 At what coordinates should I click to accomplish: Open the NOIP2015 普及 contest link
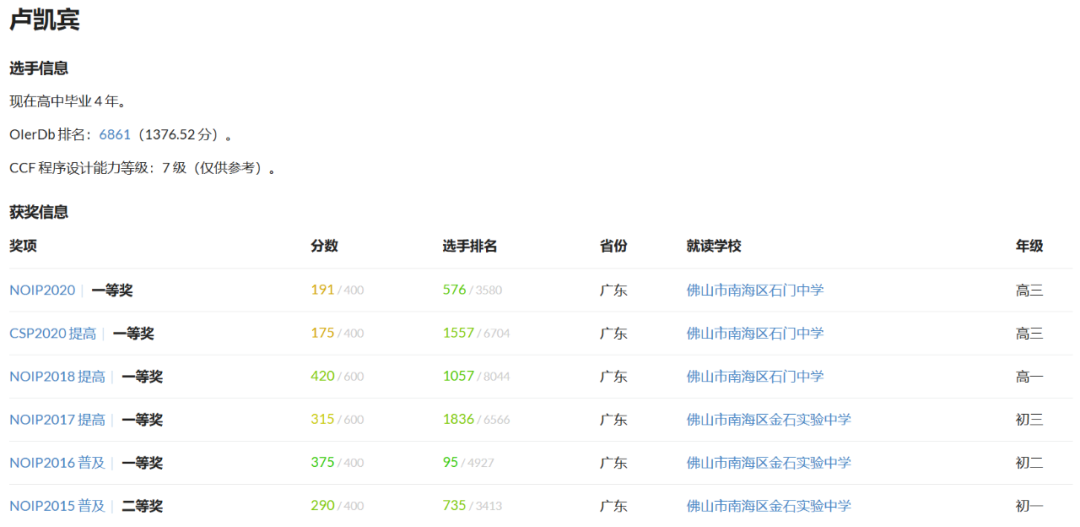57,506
